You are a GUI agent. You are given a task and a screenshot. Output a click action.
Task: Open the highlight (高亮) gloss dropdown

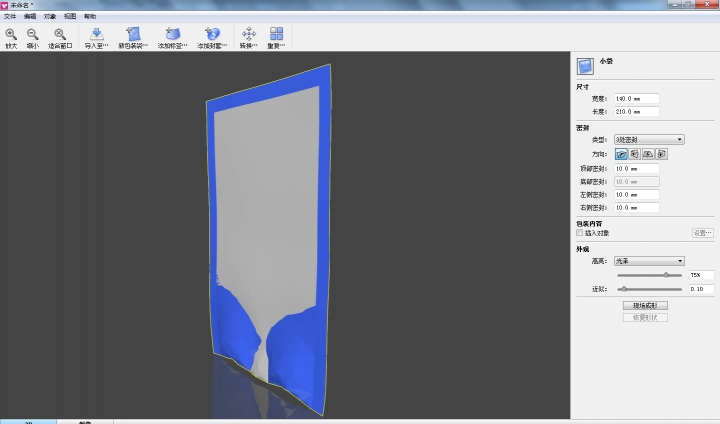pos(649,261)
